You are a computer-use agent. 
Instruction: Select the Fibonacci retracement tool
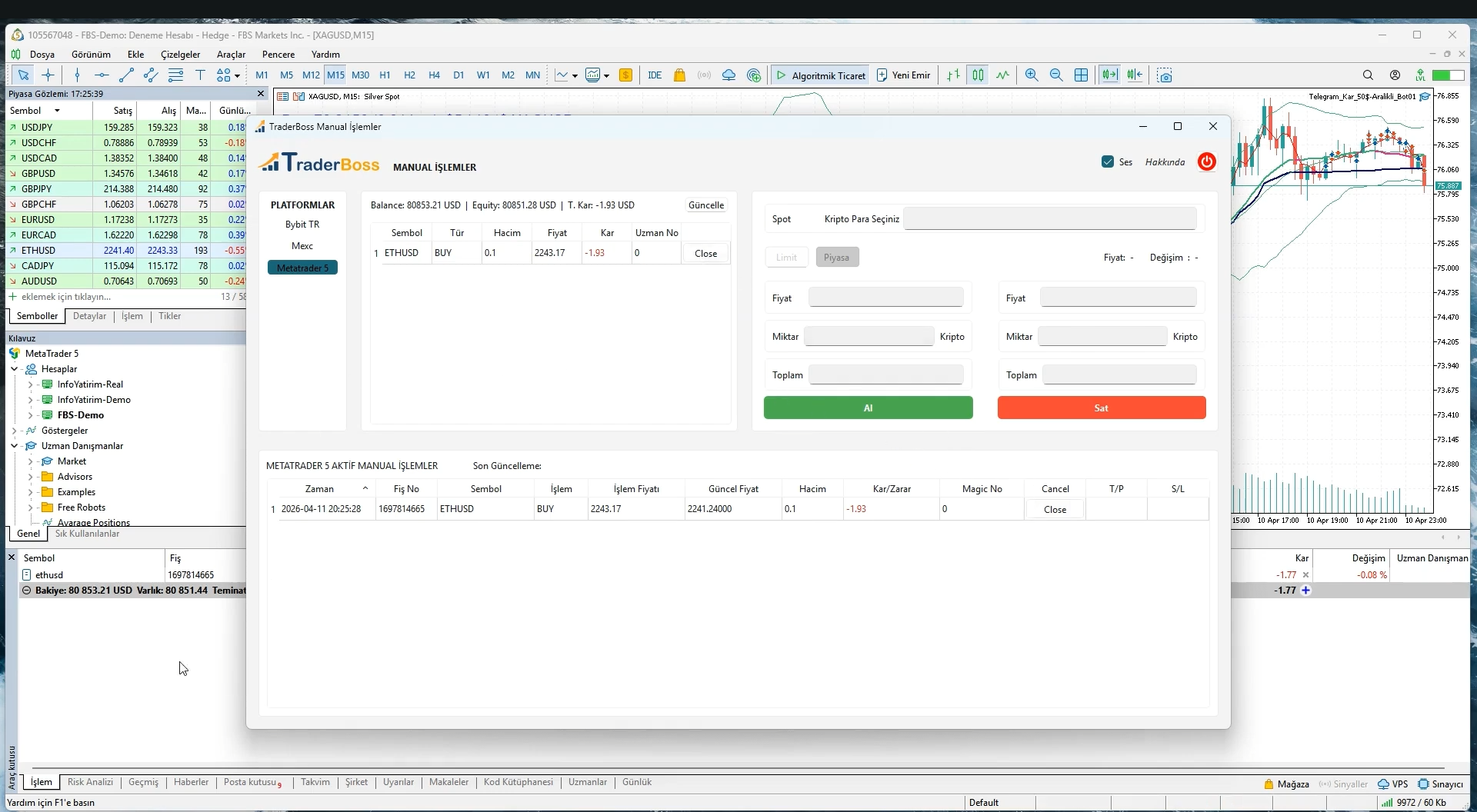pos(175,75)
